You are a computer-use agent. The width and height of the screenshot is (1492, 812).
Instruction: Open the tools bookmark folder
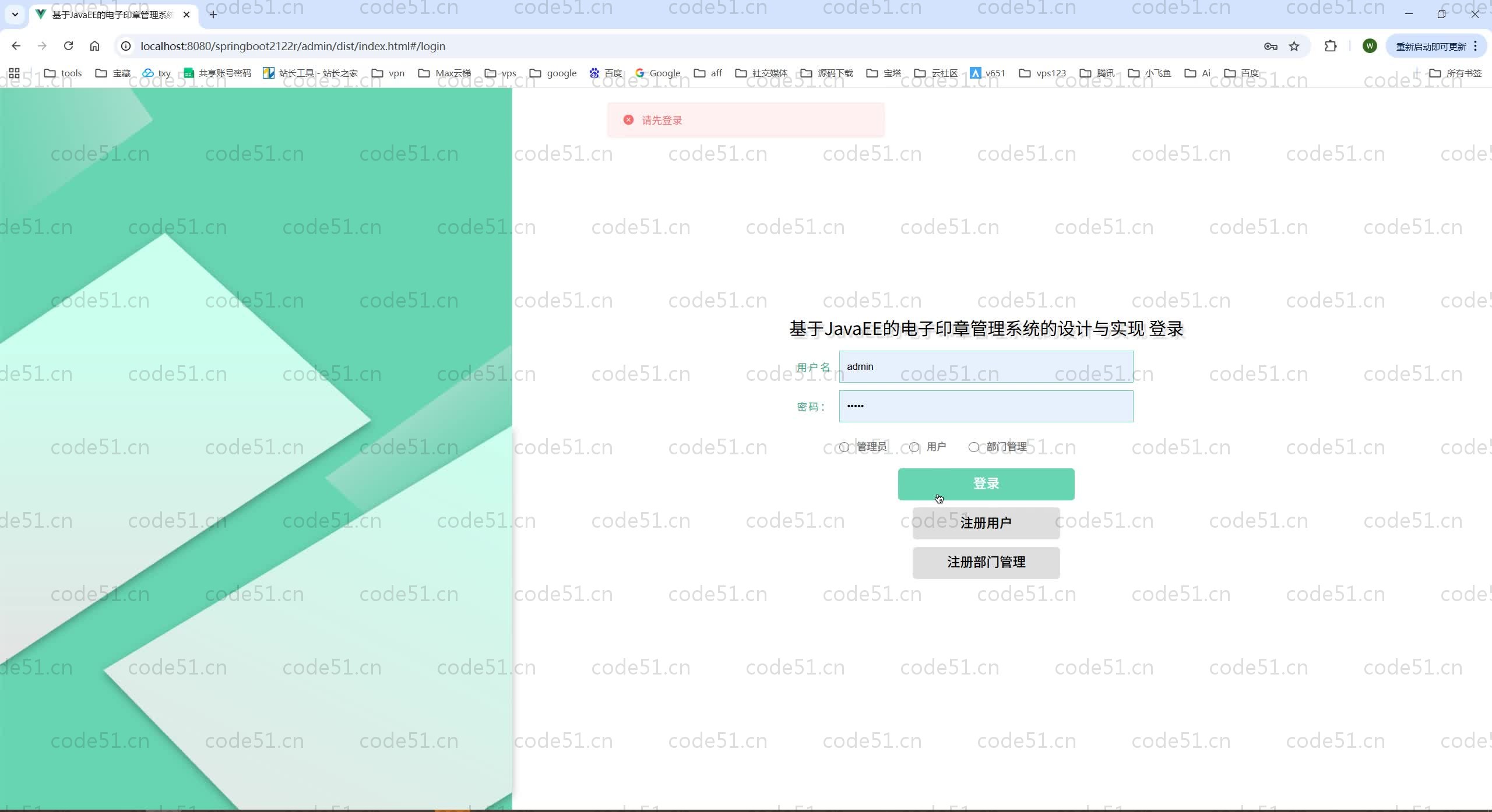[63, 73]
